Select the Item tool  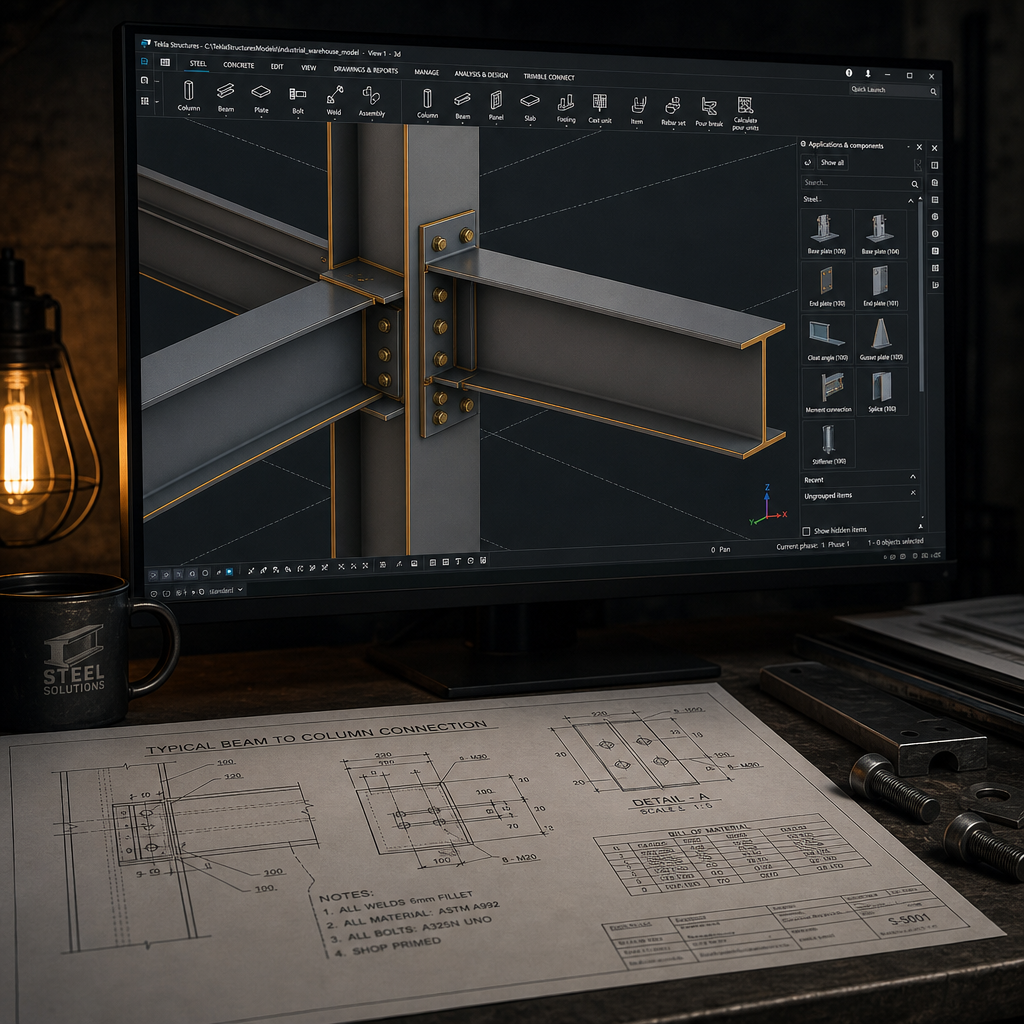click(637, 110)
